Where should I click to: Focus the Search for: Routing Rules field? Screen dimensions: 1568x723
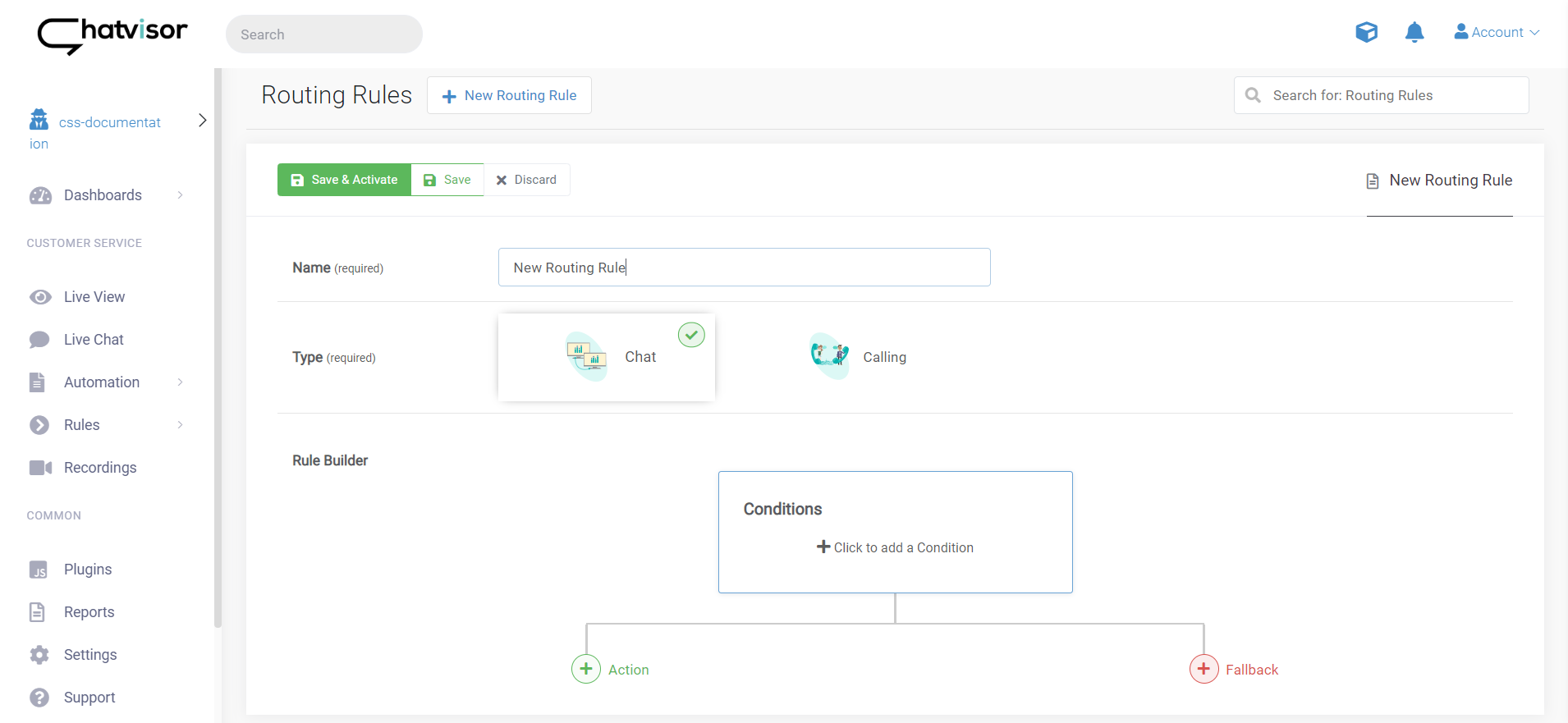click(1382, 95)
